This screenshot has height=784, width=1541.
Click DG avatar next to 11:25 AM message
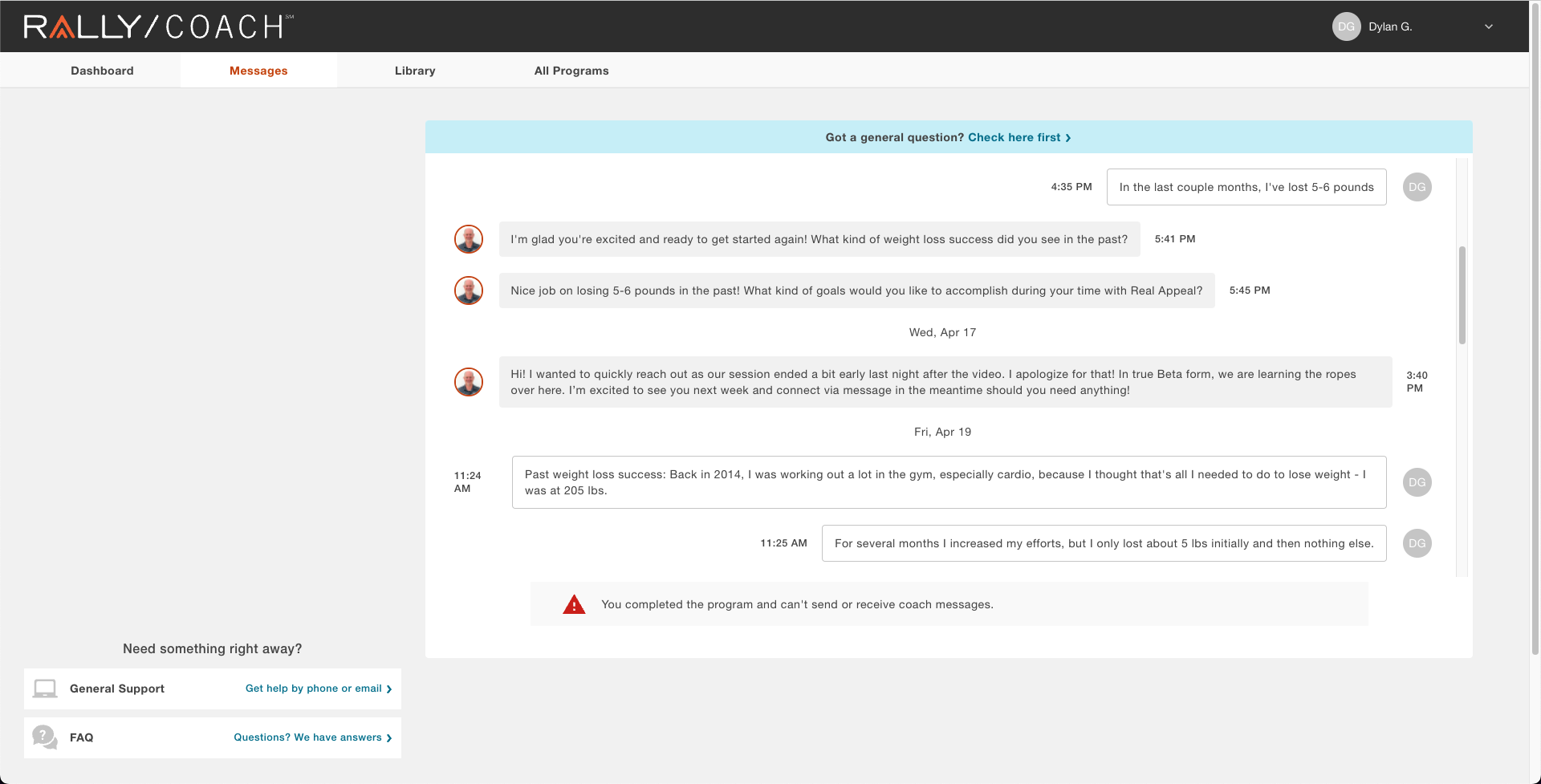[x=1417, y=543]
